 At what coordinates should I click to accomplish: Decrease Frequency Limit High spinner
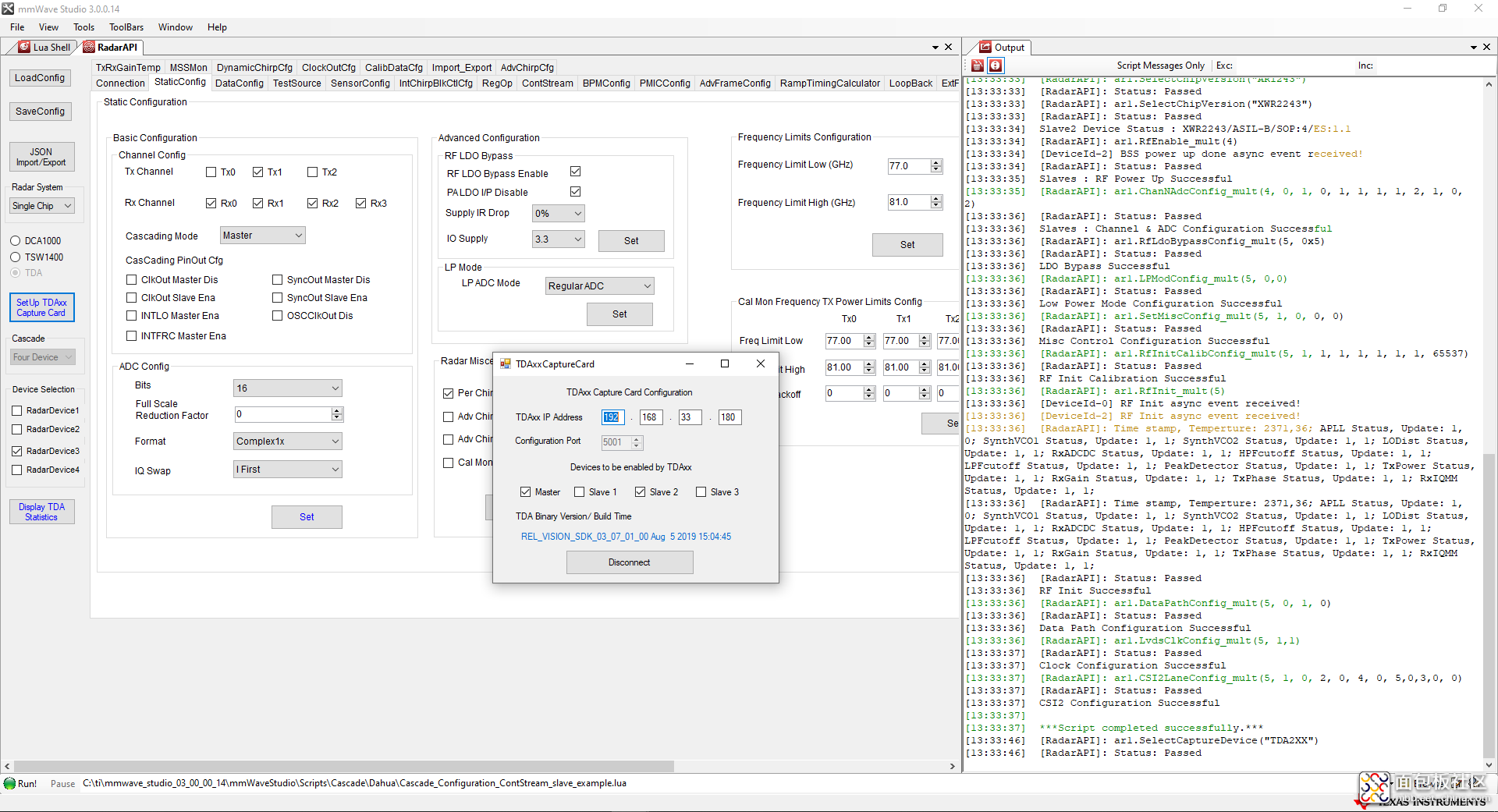point(936,206)
